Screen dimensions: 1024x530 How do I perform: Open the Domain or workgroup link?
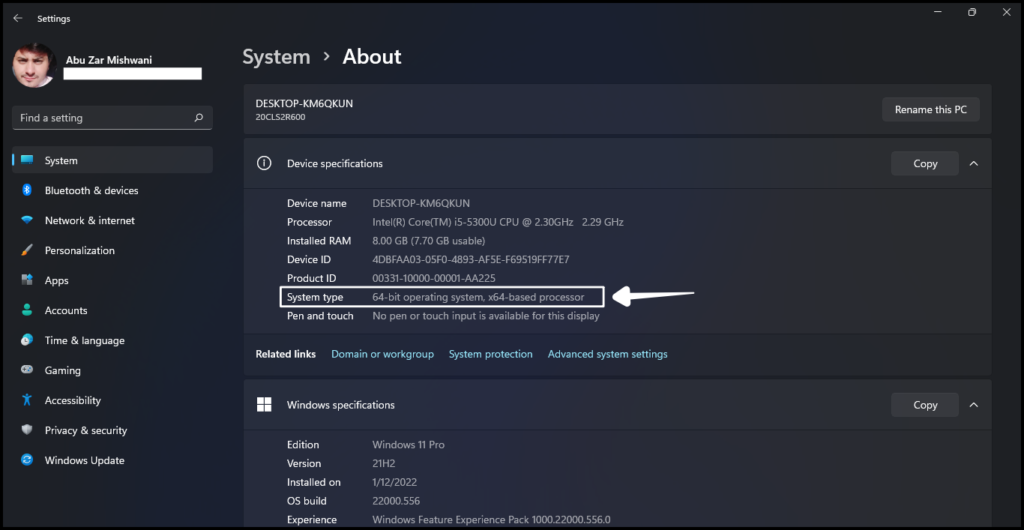[x=383, y=354]
